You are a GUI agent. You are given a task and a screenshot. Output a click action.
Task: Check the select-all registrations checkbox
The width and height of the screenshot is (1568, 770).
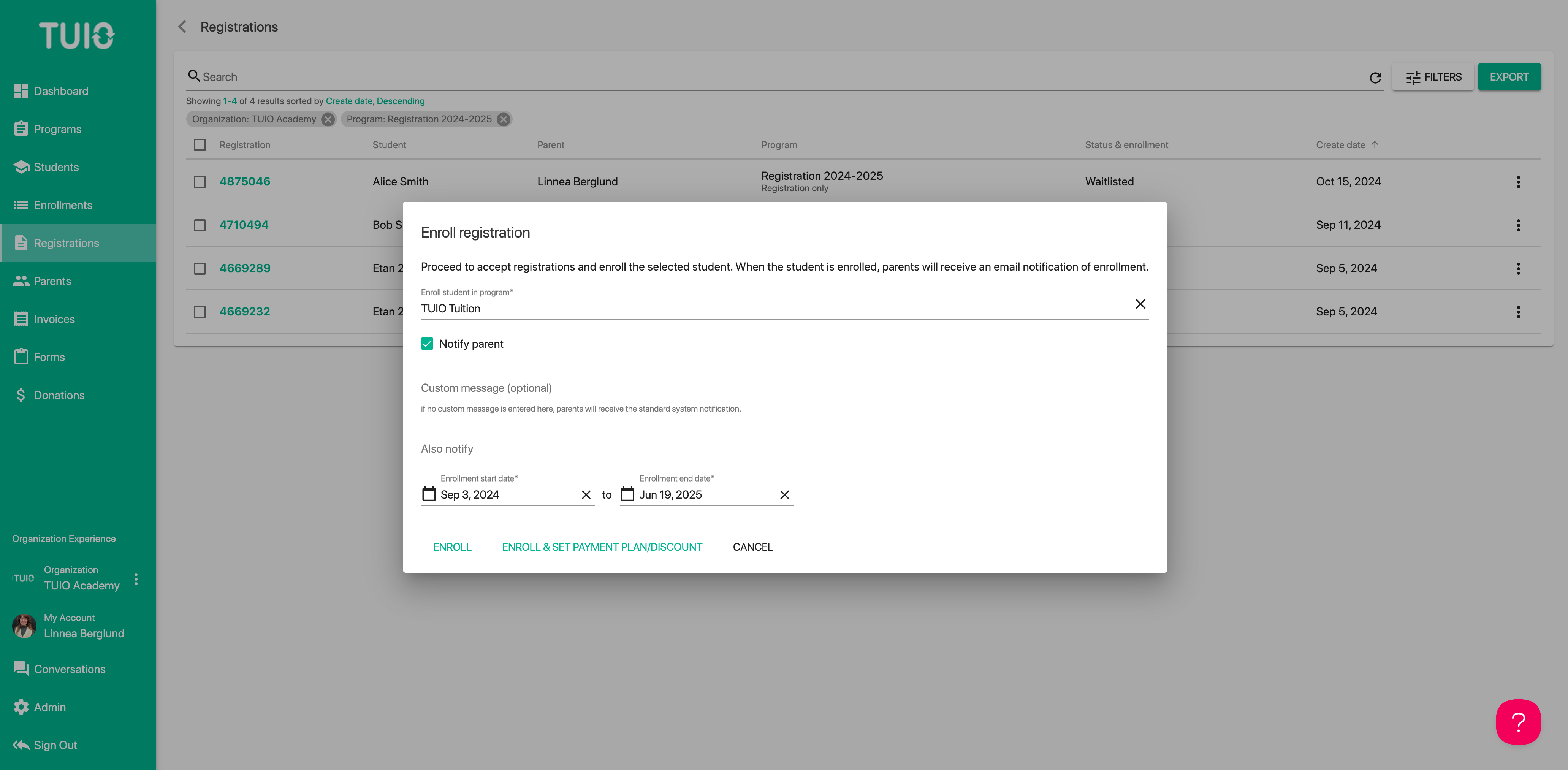click(x=200, y=145)
